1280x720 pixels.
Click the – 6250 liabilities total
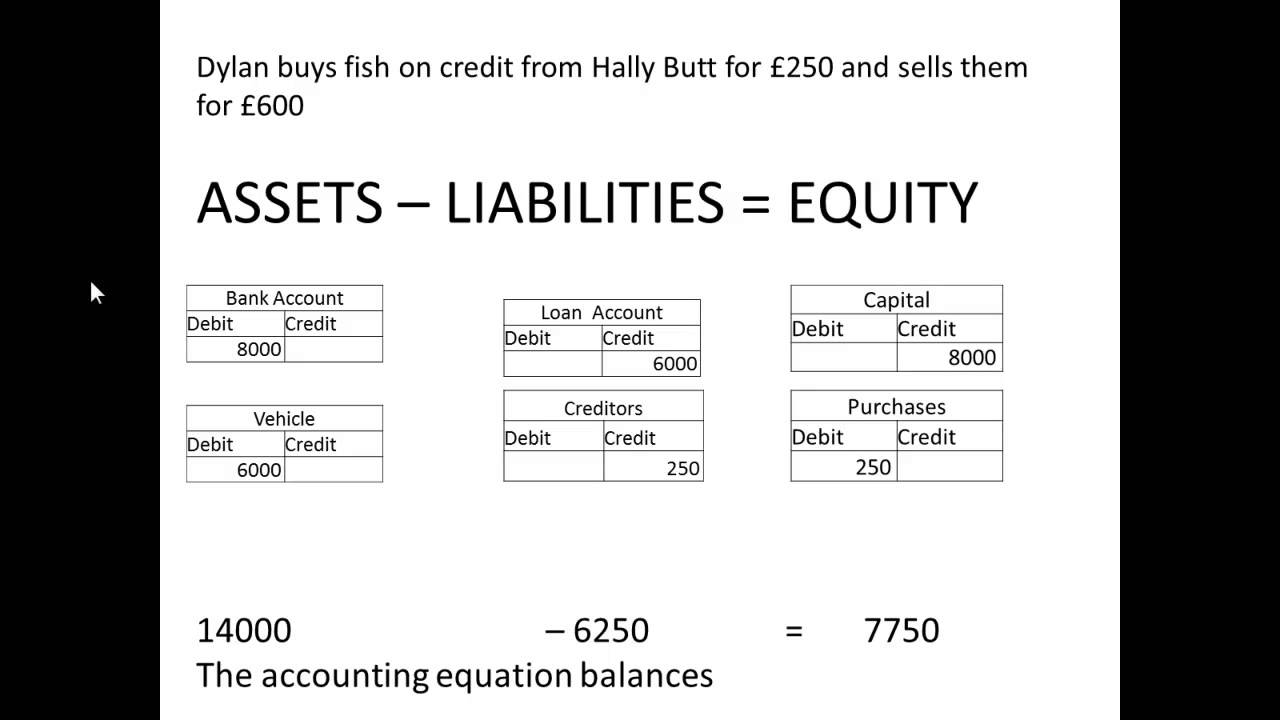point(597,631)
